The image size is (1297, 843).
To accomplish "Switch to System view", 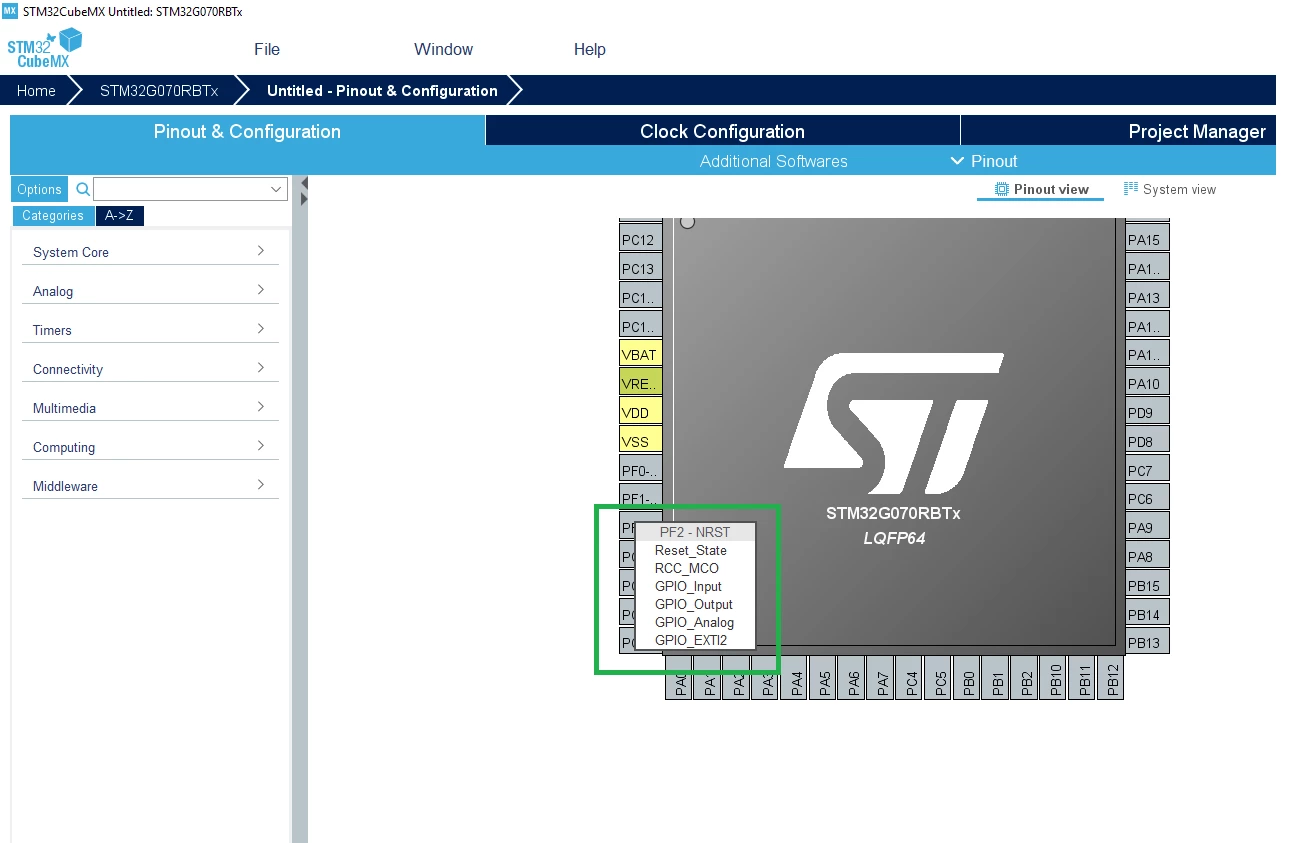I will point(1170,189).
